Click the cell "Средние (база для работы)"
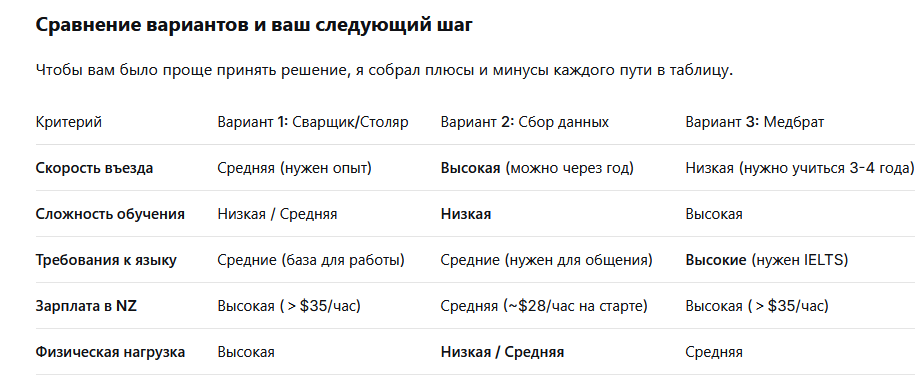The height and width of the screenshot is (384, 924). click(x=311, y=260)
